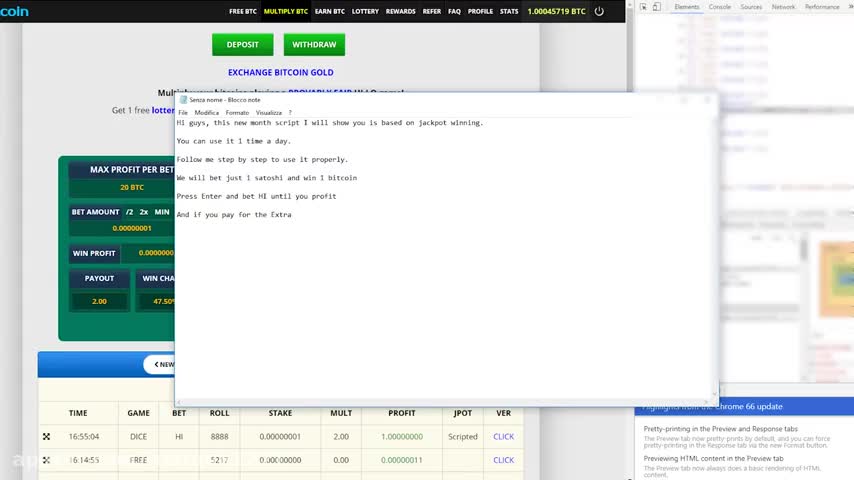Open the EXCHANGE BITCOIN GOLD link
The height and width of the screenshot is (480, 854).
tap(280, 73)
